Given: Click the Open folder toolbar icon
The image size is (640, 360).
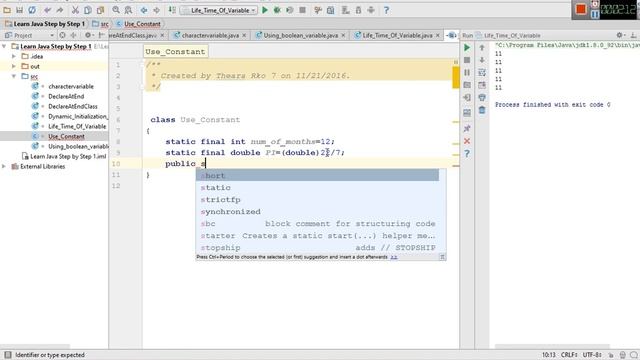Looking at the screenshot, I should click(7, 10).
